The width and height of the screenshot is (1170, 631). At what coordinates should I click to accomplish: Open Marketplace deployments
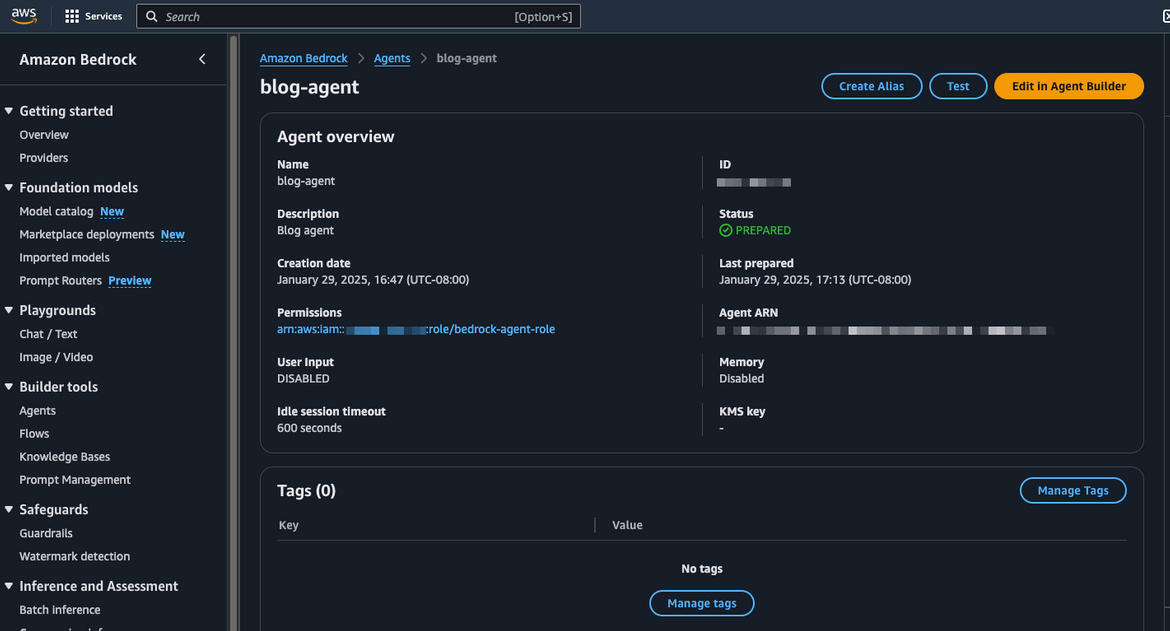tap(87, 234)
